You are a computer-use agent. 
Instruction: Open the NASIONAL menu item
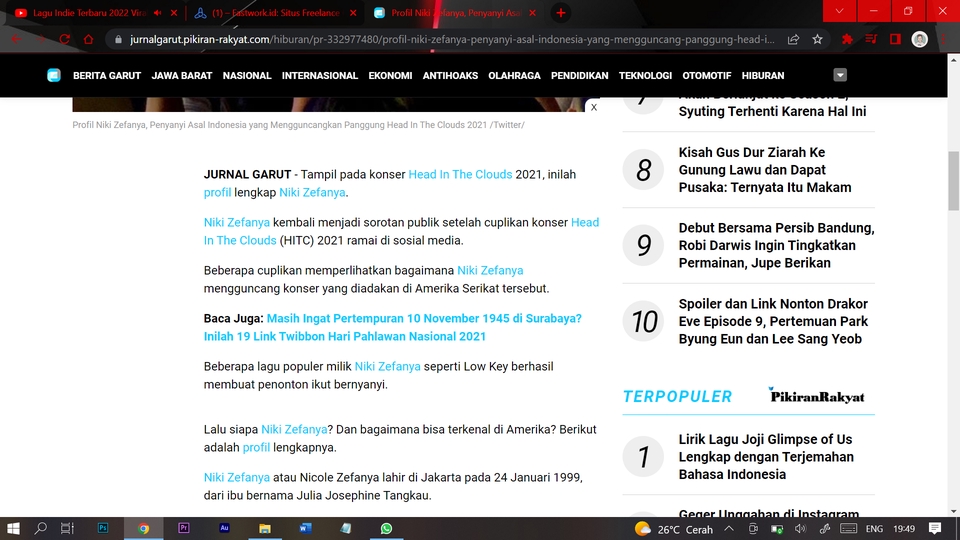(247, 75)
